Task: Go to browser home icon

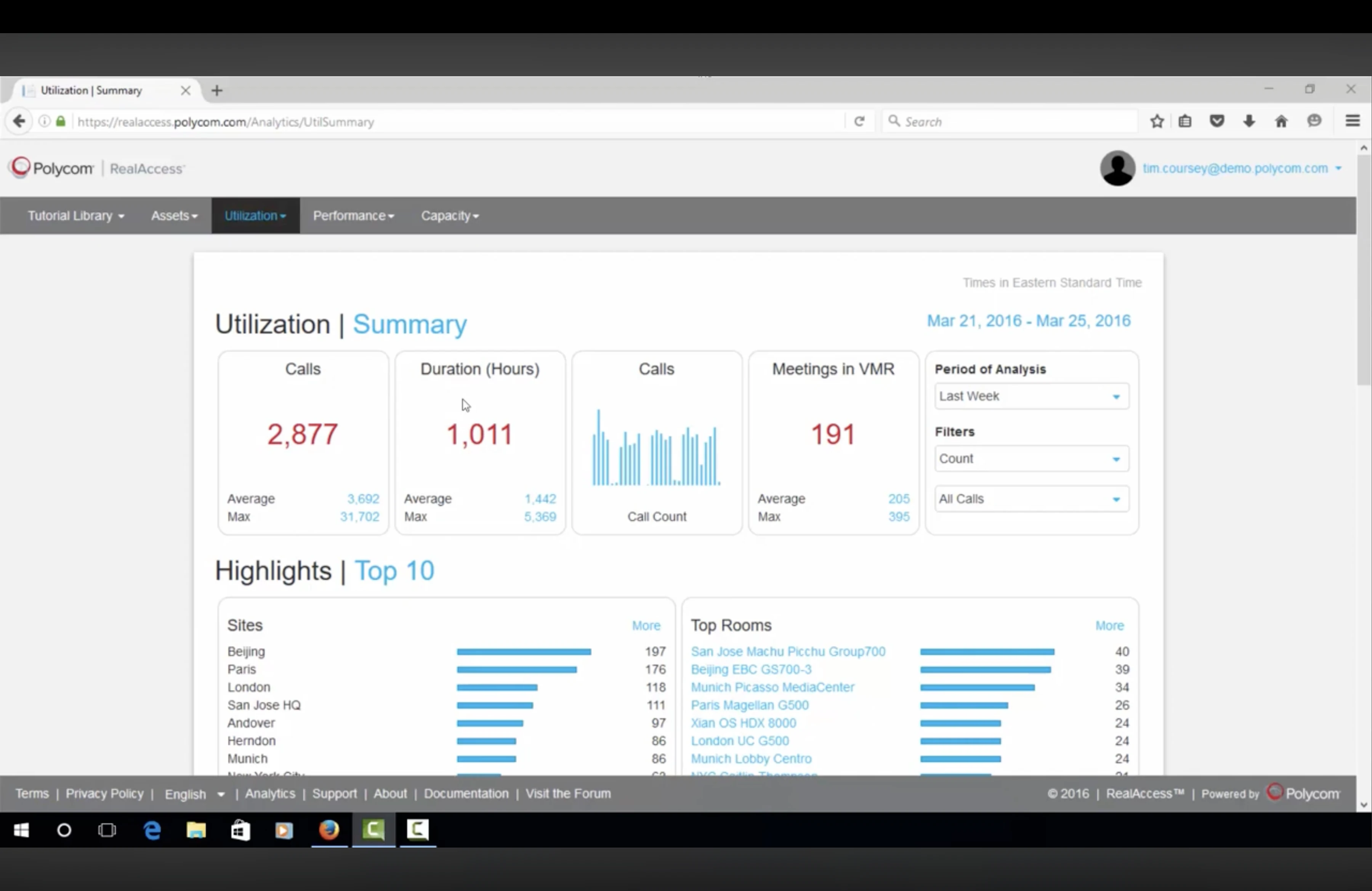Action: tap(1281, 122)
